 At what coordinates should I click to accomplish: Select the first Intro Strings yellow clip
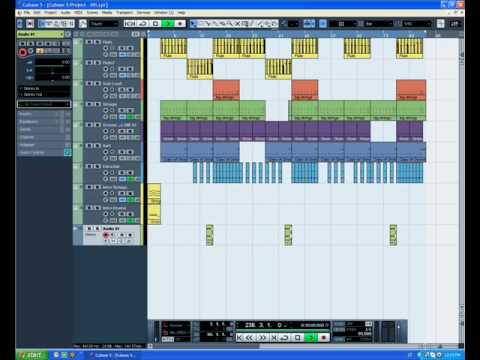pyautogui.click(x=154, y=194)
